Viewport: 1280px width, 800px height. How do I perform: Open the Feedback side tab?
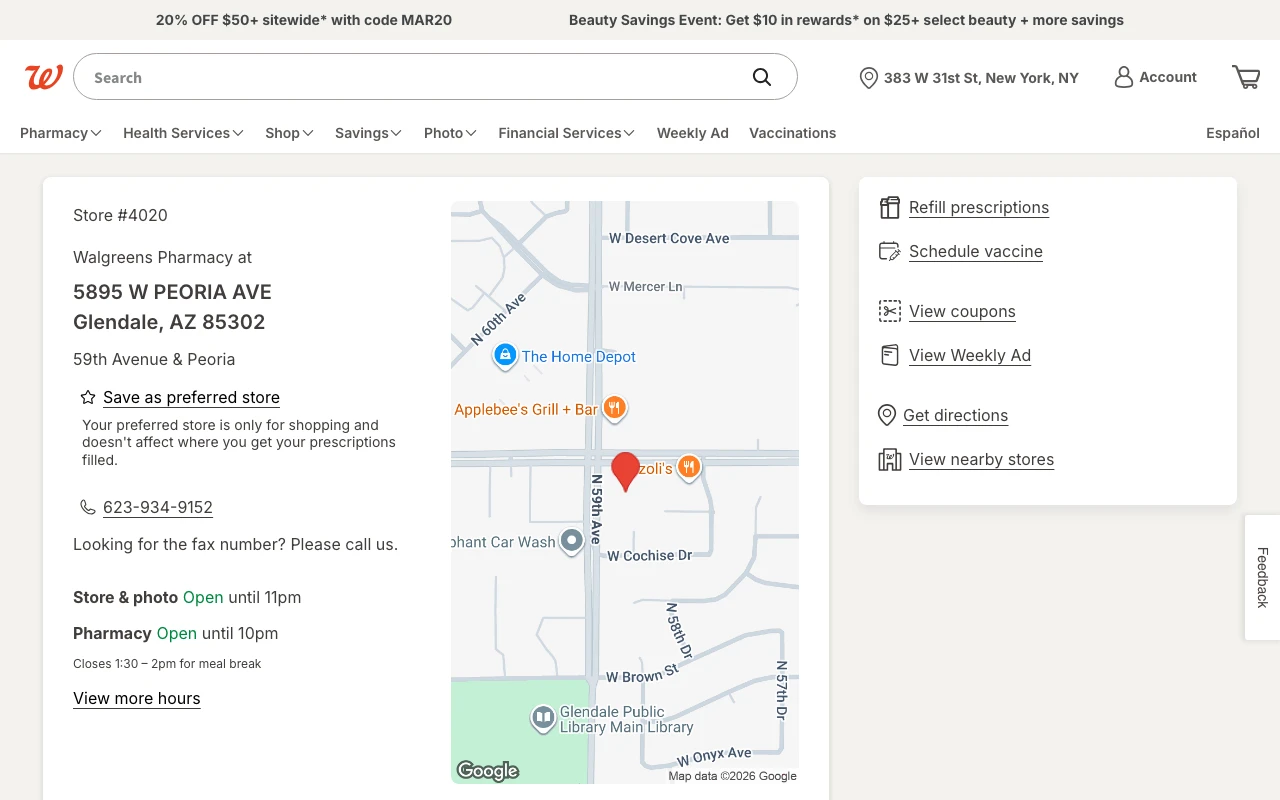[x=1262, y=577]
